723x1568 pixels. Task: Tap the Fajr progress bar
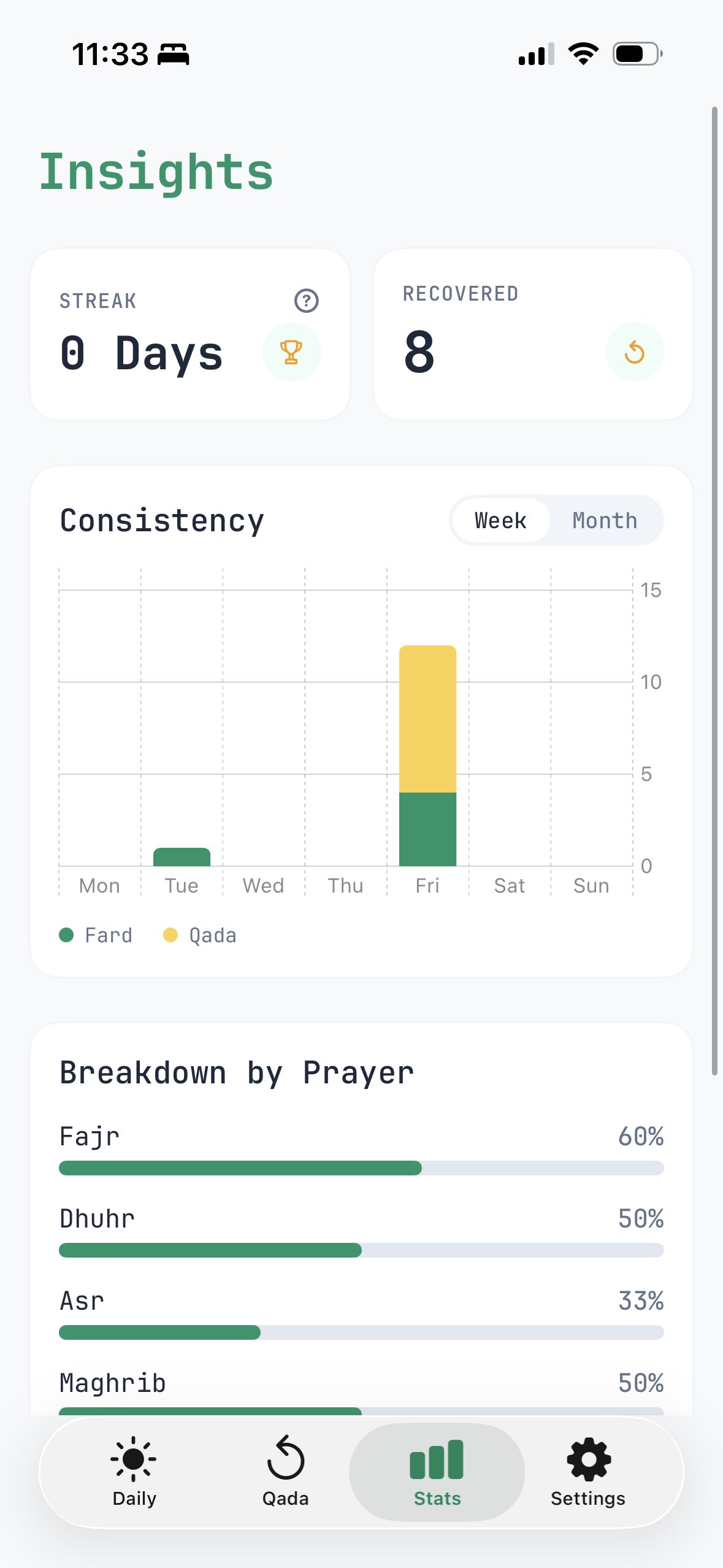(362, 1167)
